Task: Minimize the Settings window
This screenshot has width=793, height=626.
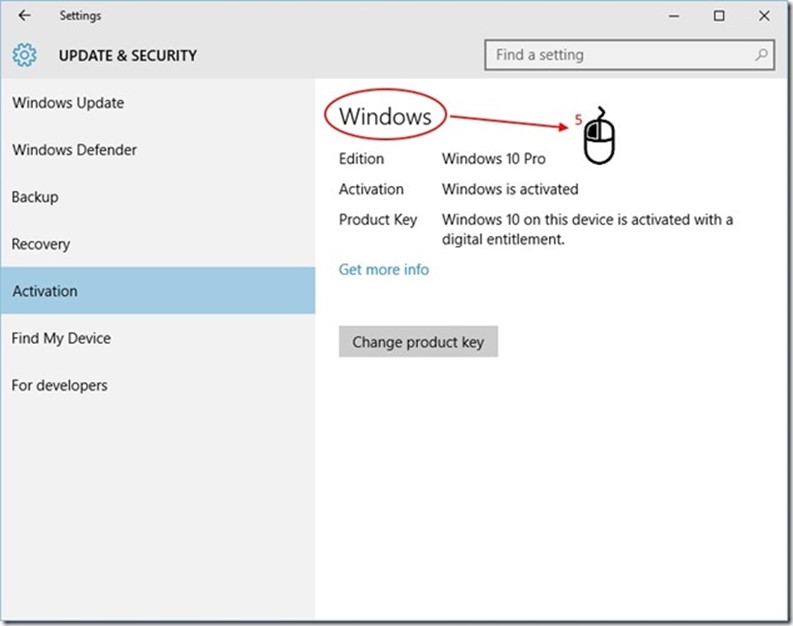Action: tap(674, 16)
